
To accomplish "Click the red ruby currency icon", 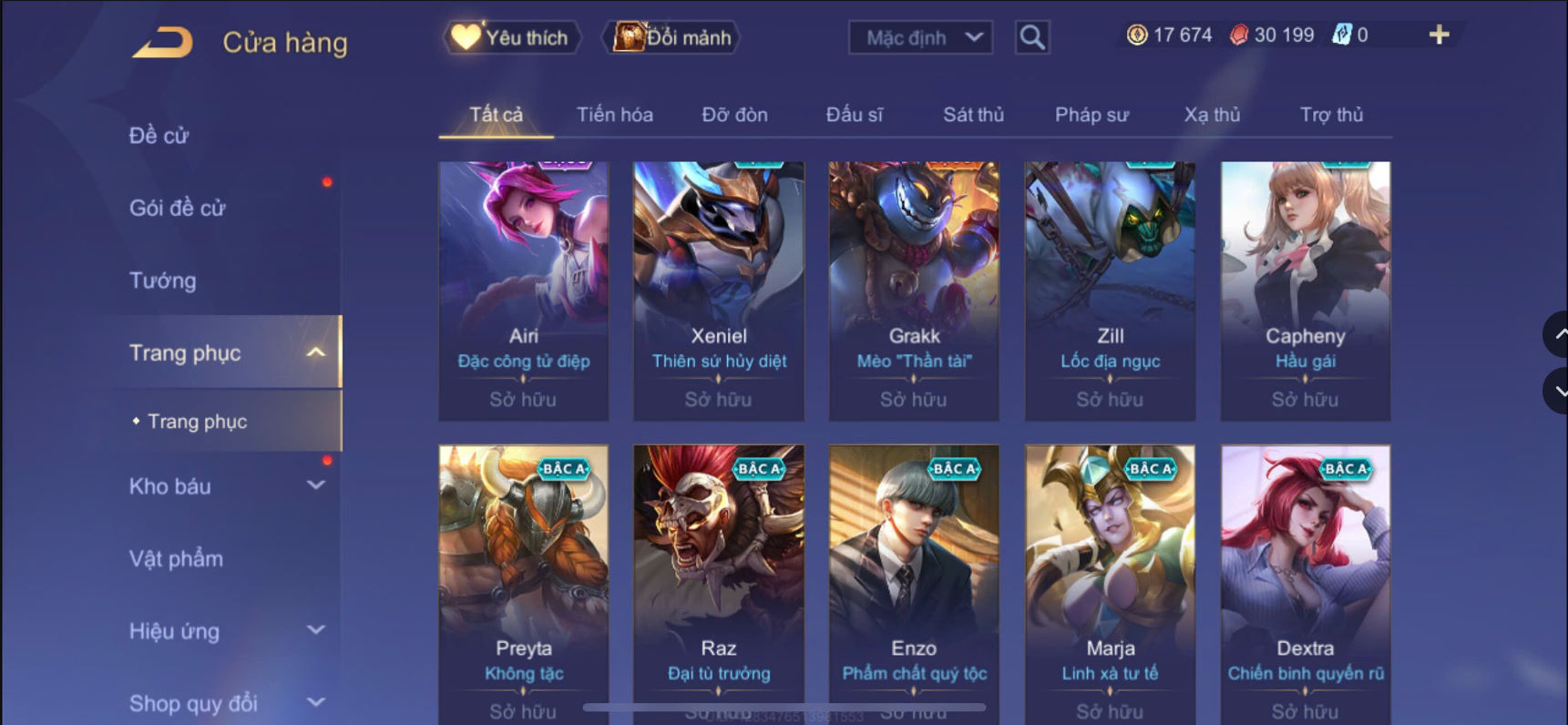I will [x=1238, y=35].
